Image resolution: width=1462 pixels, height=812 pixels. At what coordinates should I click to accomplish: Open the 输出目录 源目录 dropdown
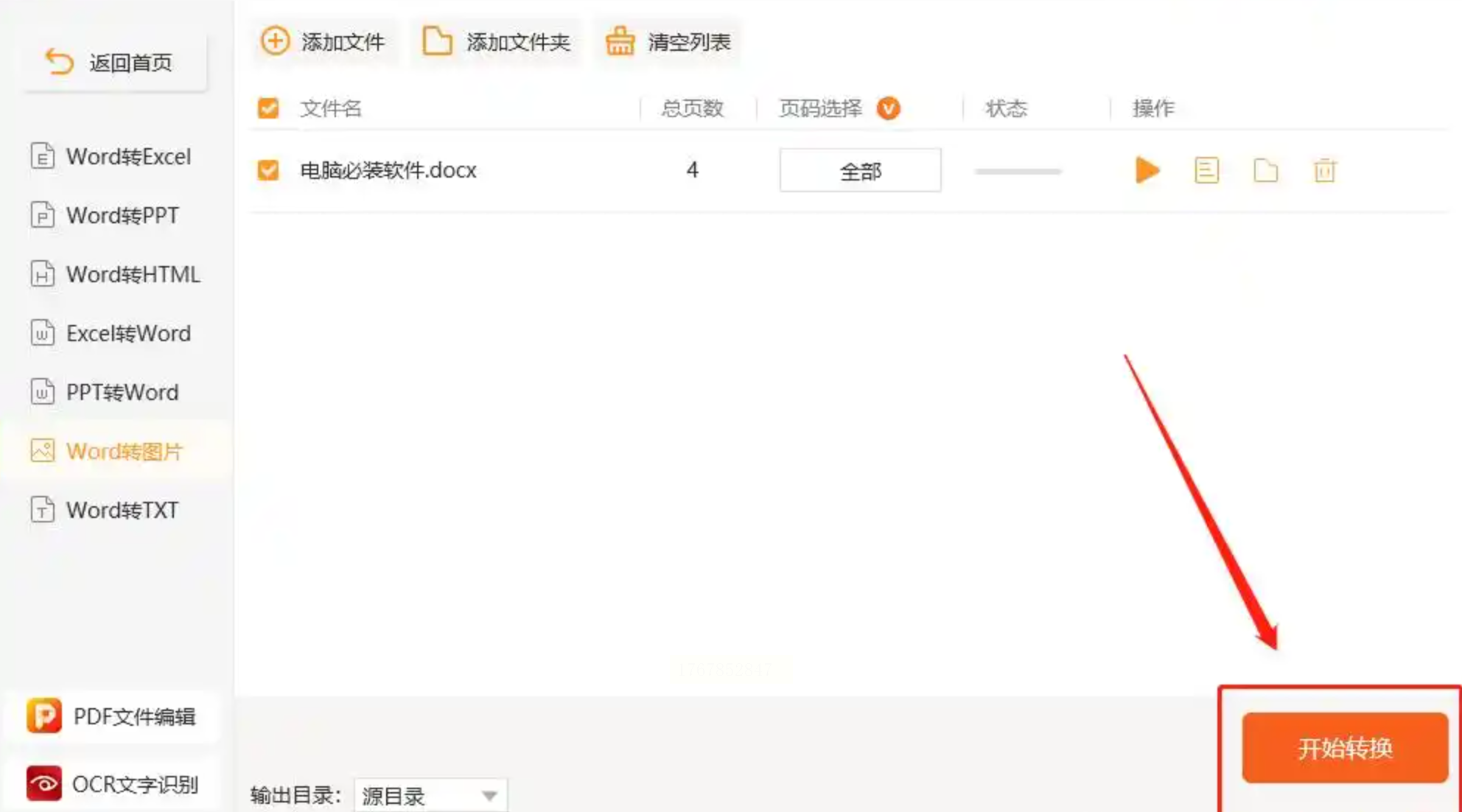[x=430, y=796]
